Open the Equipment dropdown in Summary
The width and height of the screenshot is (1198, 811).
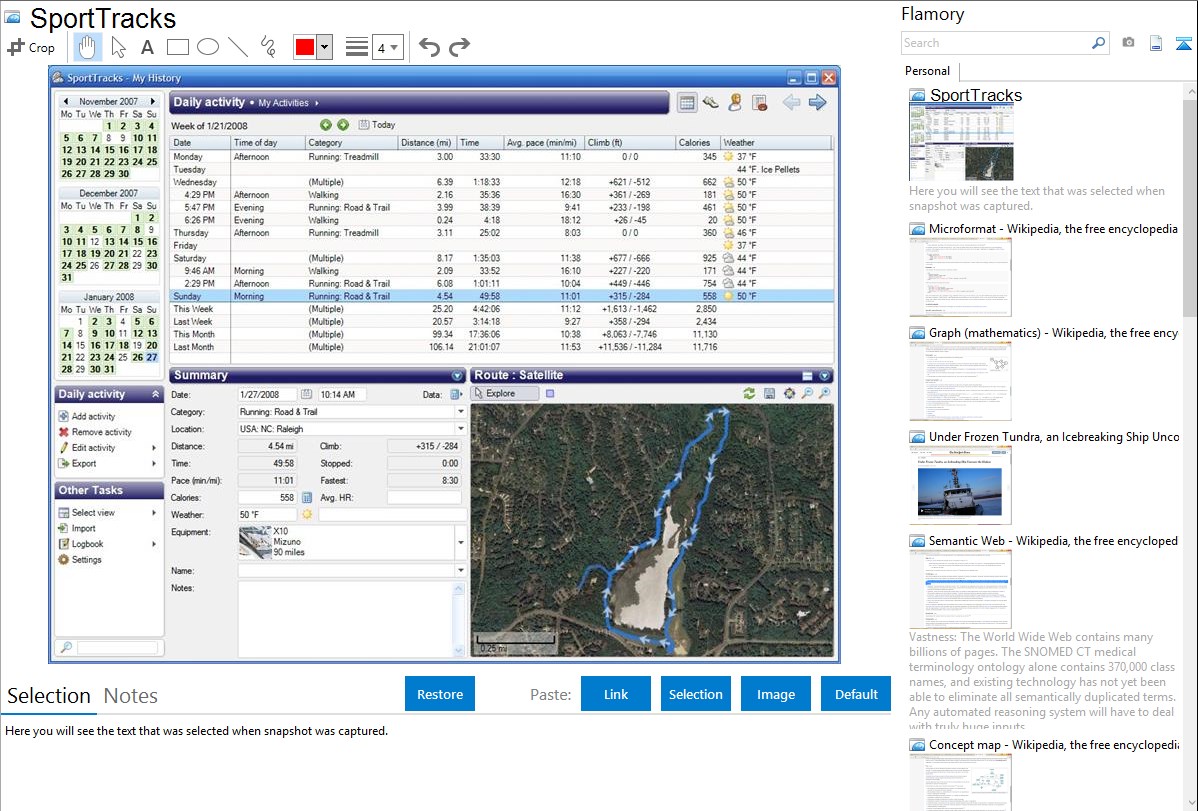(461, 543)
